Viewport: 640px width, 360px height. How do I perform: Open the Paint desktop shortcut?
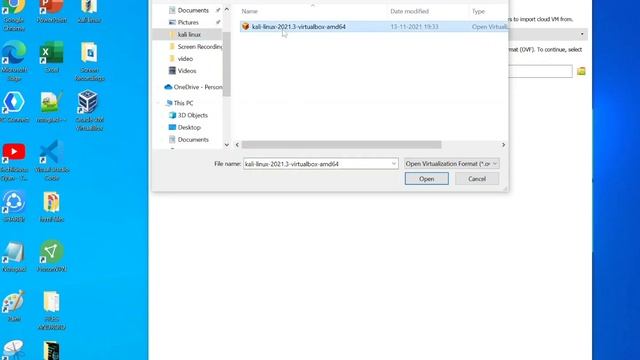click(14, 305)
